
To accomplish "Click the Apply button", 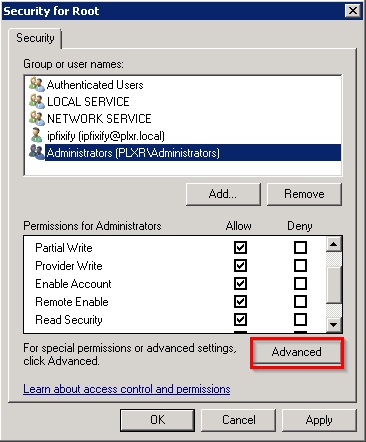I will click(319, 420).
